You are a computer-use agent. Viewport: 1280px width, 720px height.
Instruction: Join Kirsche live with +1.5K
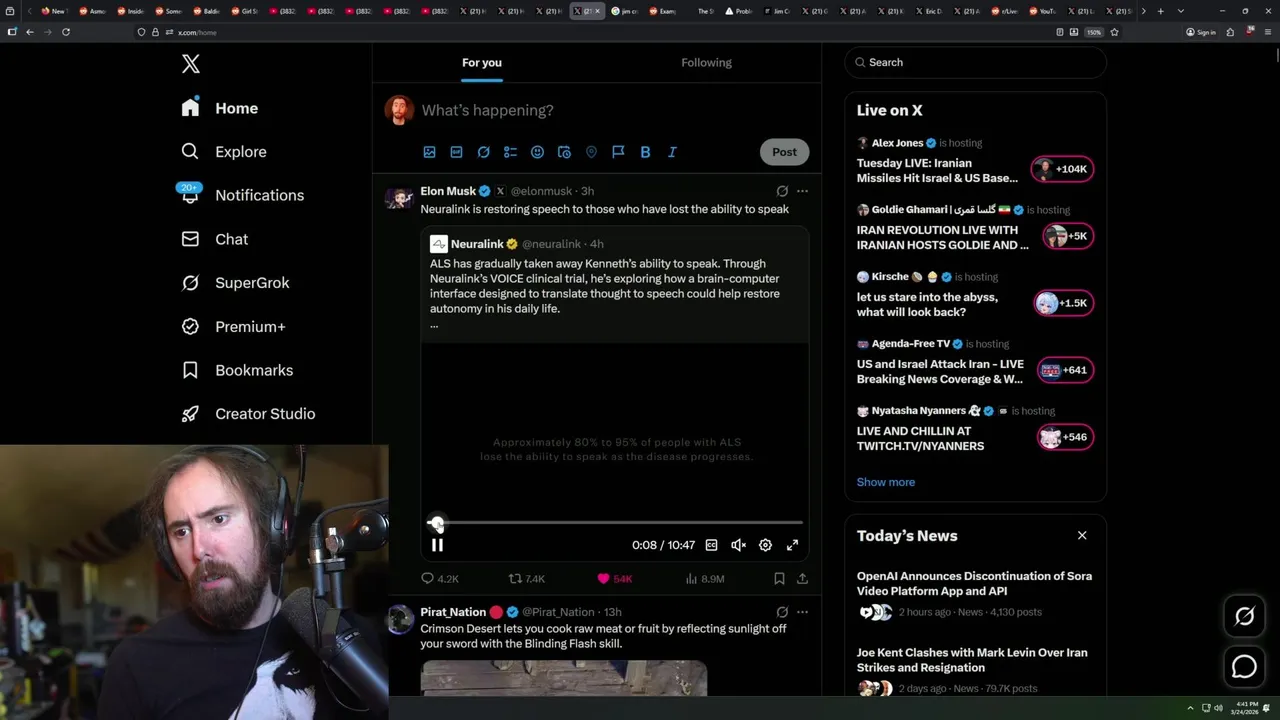tap(1063, 303)
